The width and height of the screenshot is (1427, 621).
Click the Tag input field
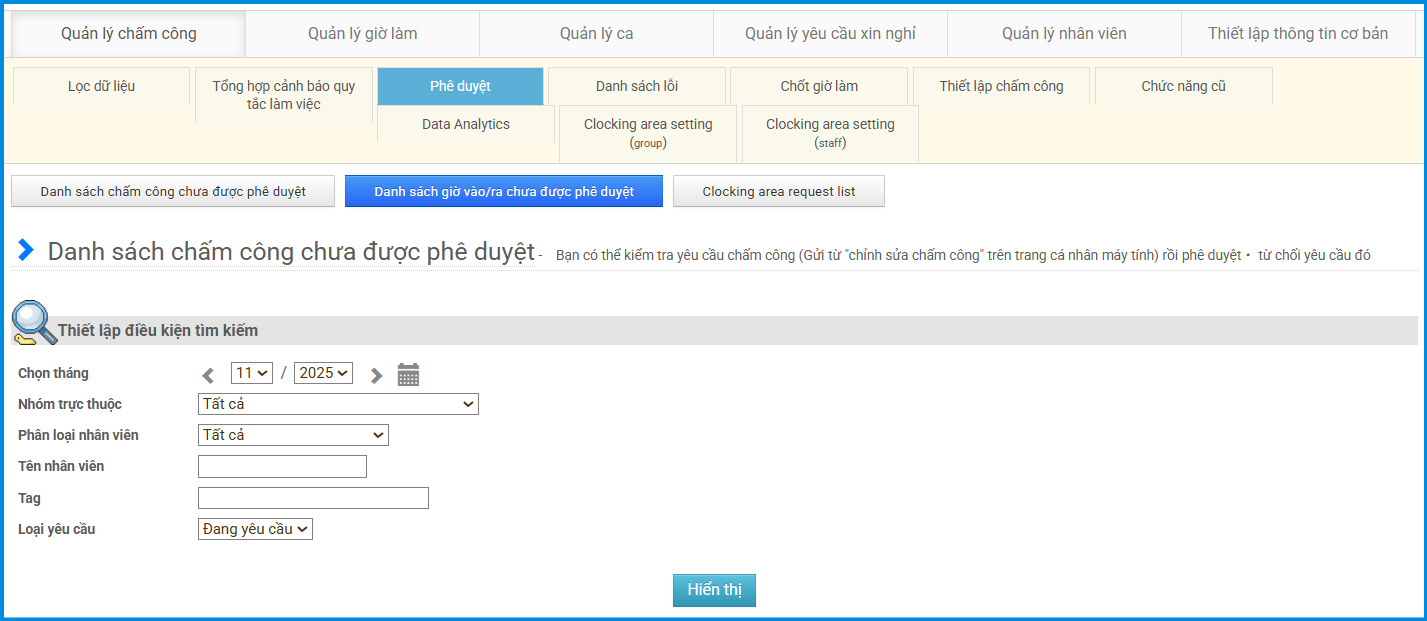click(313, 498)
